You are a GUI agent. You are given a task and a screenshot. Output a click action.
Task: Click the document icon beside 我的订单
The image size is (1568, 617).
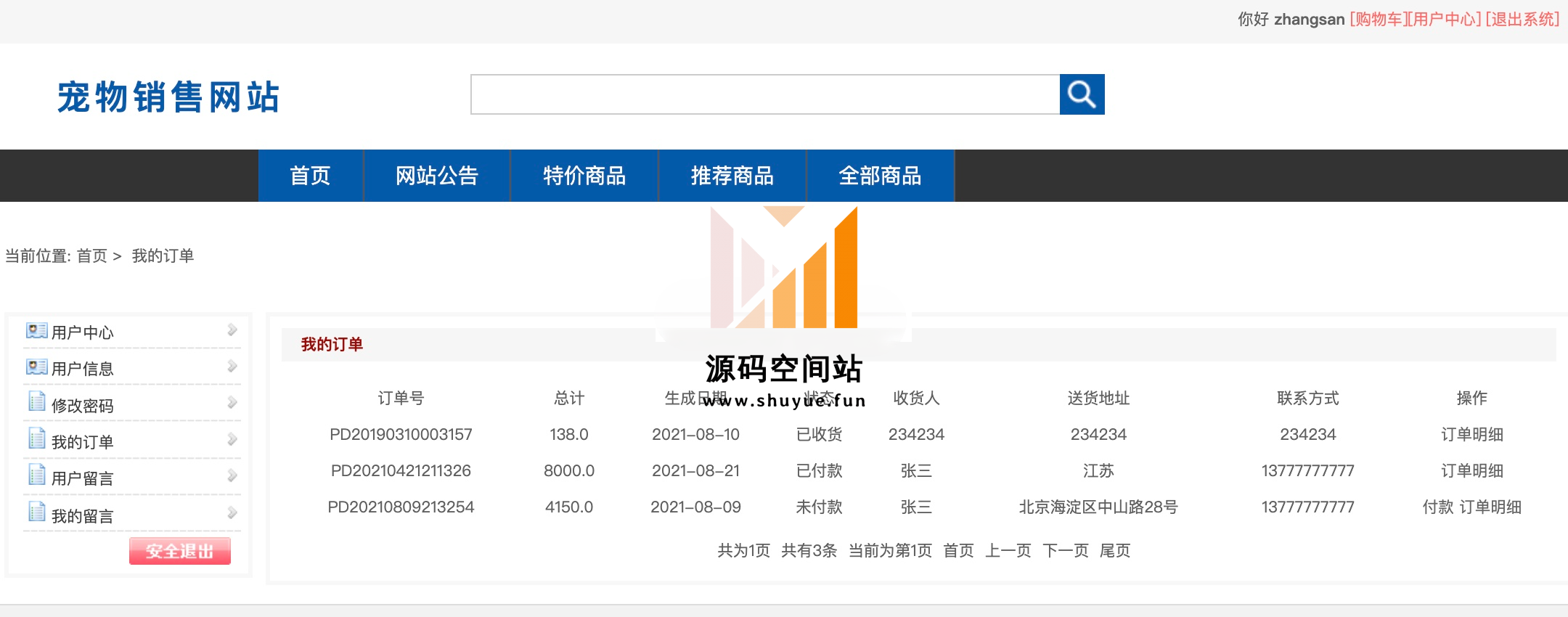point(36,438)
